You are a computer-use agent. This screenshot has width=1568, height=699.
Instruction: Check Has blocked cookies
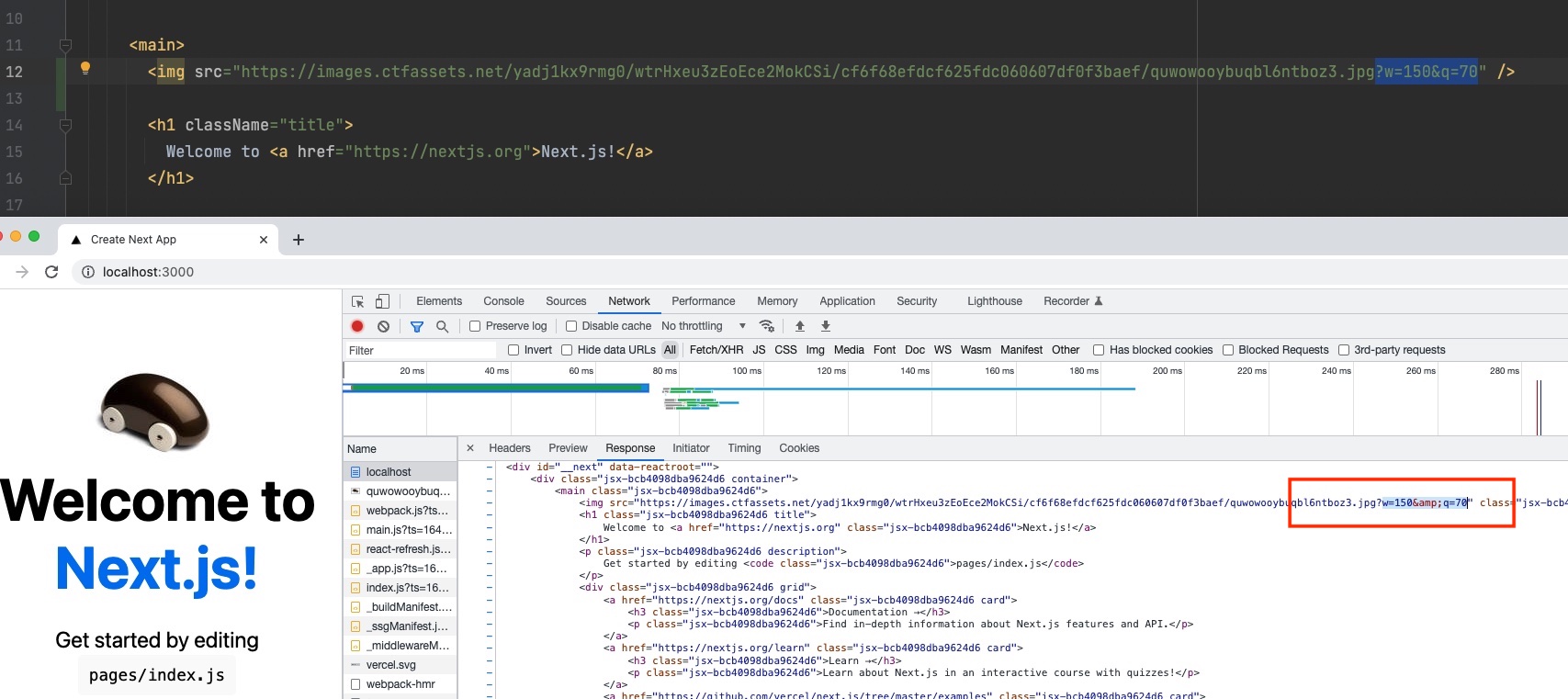pyautogui.click(x=1099, y=350)
